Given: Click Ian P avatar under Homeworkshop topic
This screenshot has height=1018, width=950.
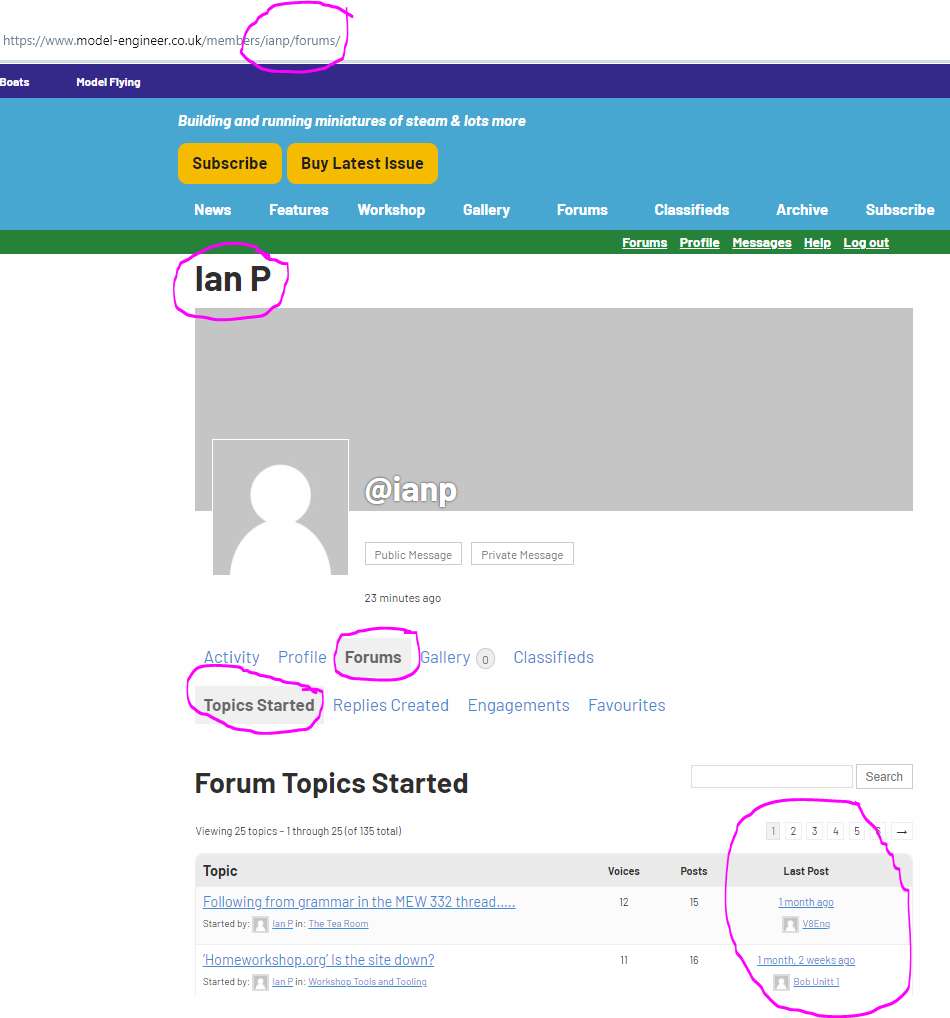Looking at the screenshot, I should tap(260, 982).
